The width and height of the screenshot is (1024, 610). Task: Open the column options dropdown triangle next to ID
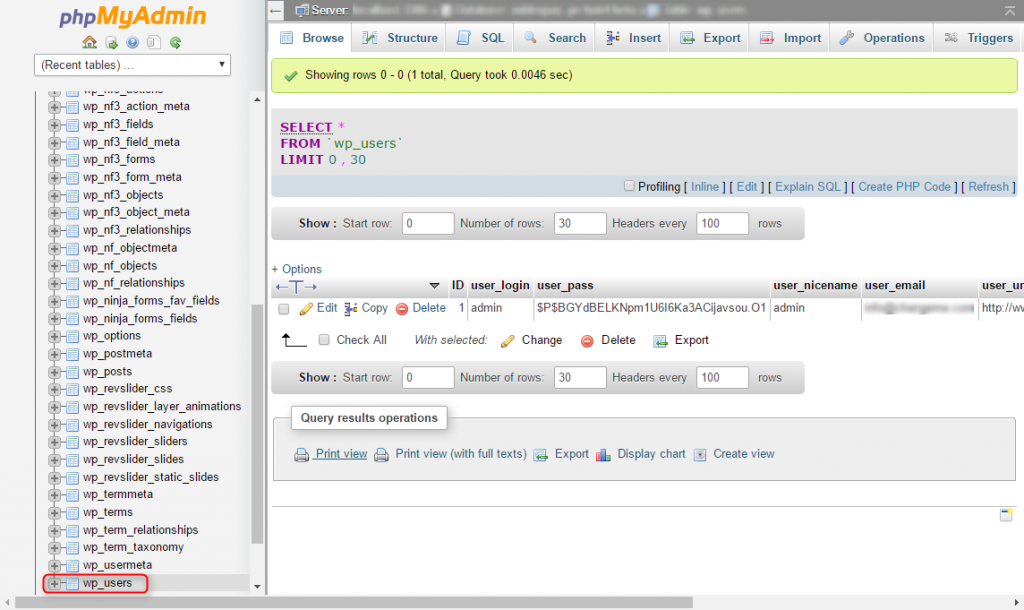[434, 285]
